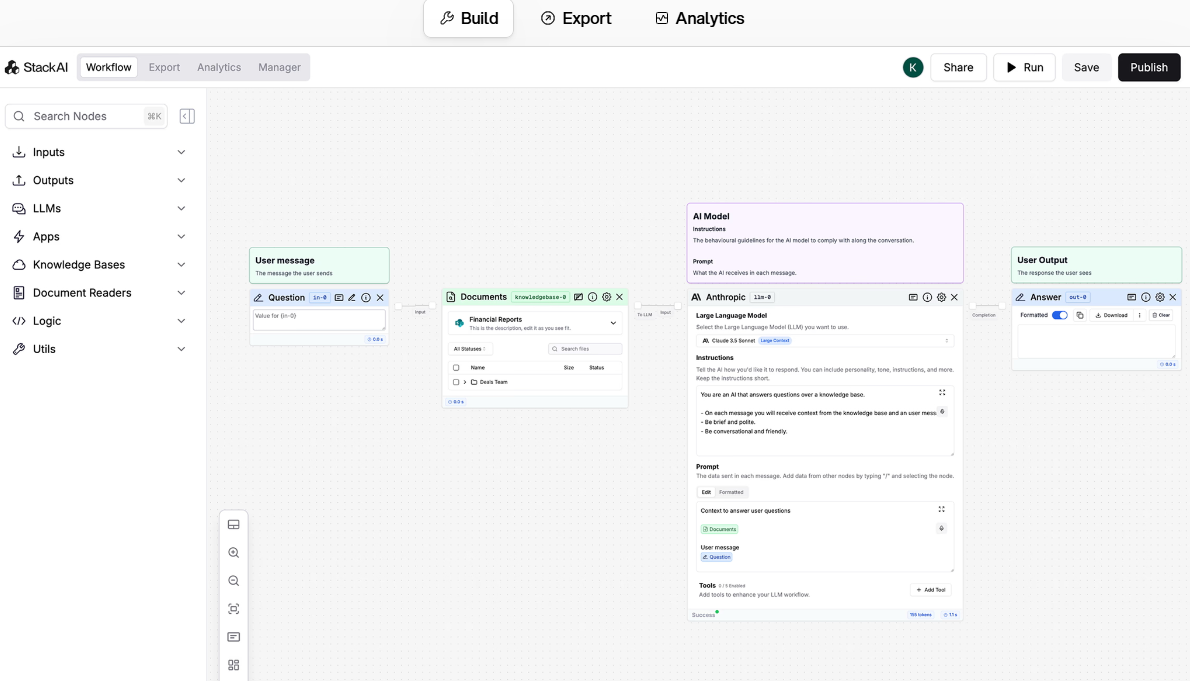Click the Publish button

pyautogui.click(x=1148, y=67)
